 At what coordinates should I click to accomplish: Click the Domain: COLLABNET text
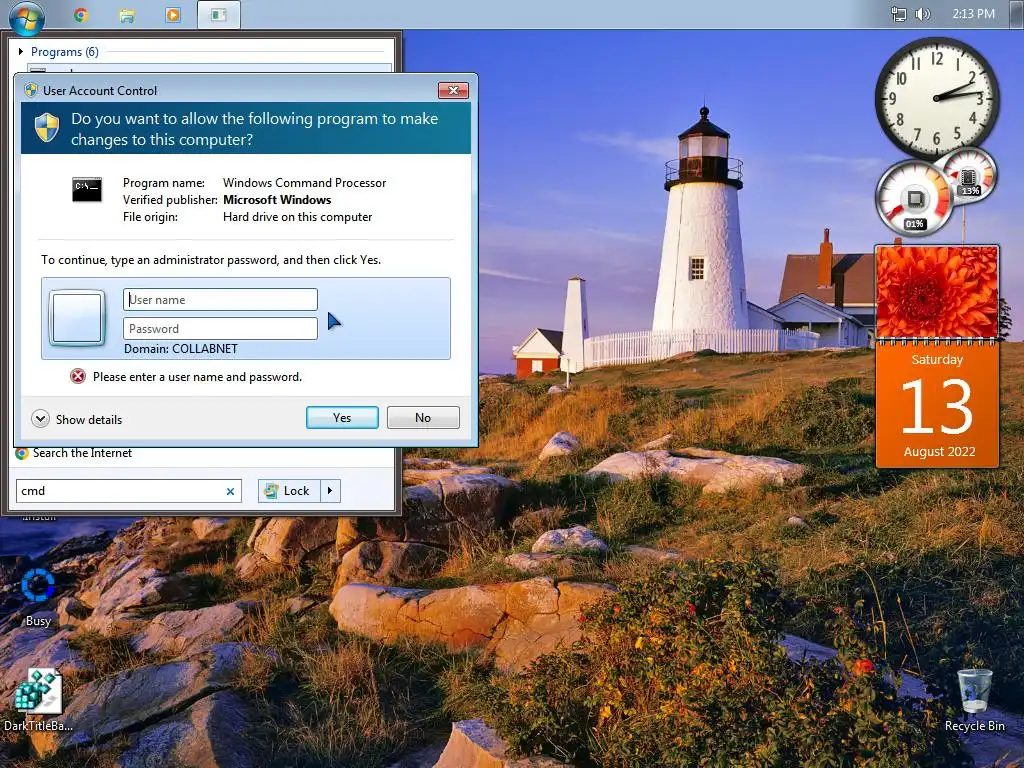pyautogui.click(x=181, y=349)
